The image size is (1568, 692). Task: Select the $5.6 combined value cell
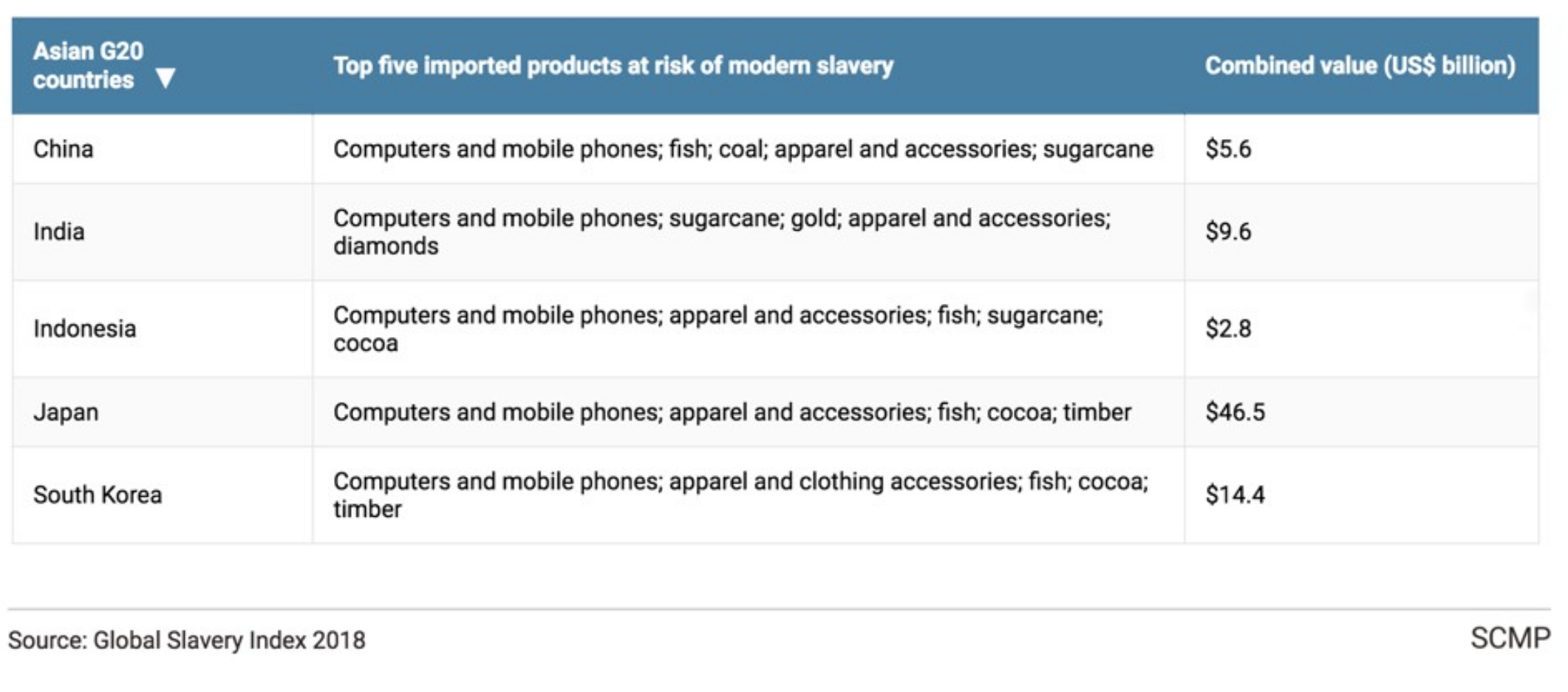1228,149
